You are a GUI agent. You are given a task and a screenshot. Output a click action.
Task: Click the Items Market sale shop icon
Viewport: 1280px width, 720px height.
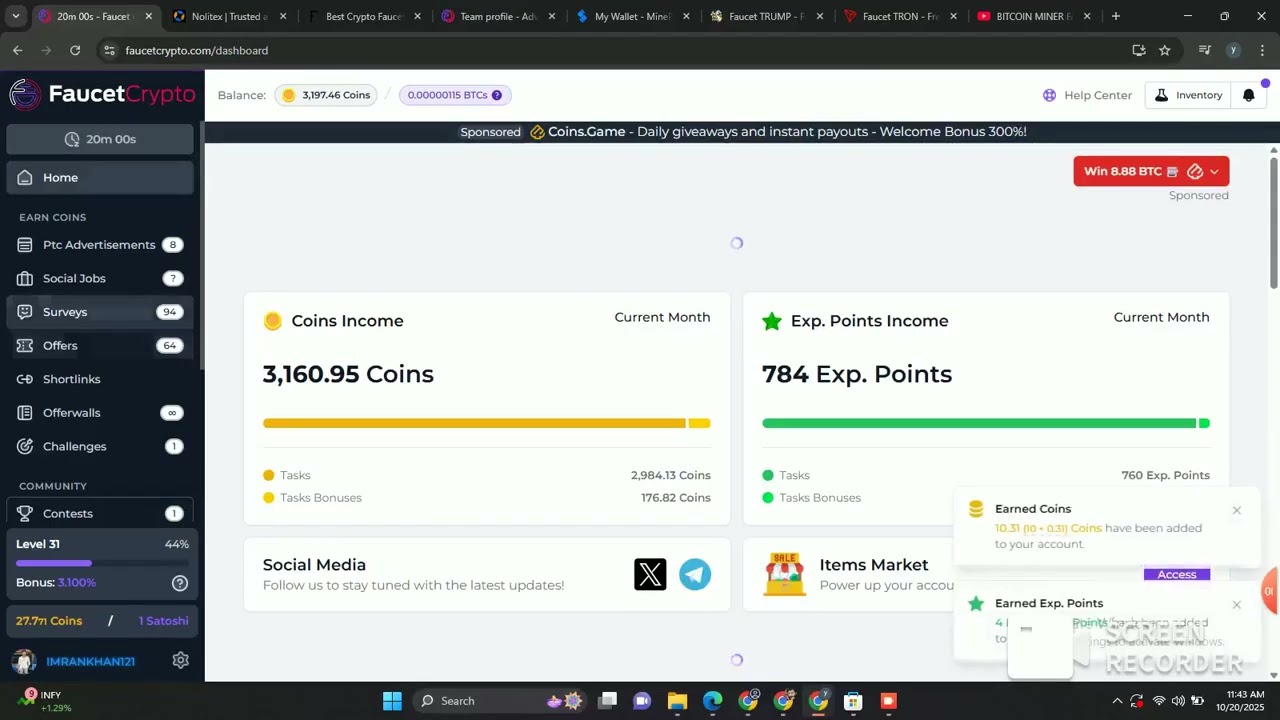pyautogui.click(x=784, y=574)
